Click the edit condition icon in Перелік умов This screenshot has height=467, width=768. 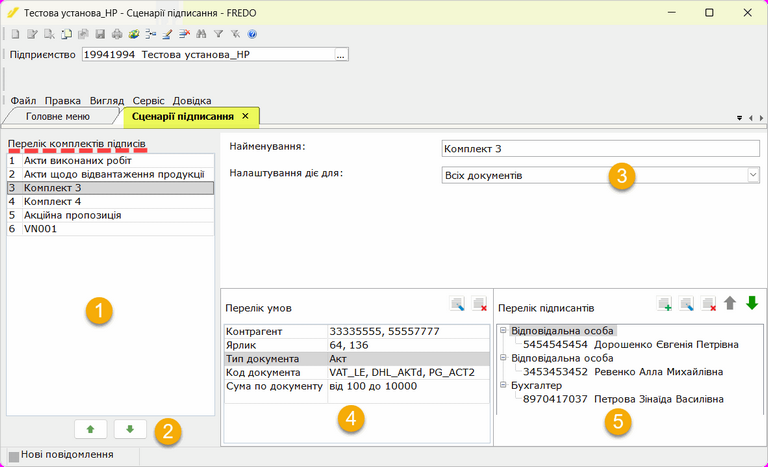(x=457, y=304)
